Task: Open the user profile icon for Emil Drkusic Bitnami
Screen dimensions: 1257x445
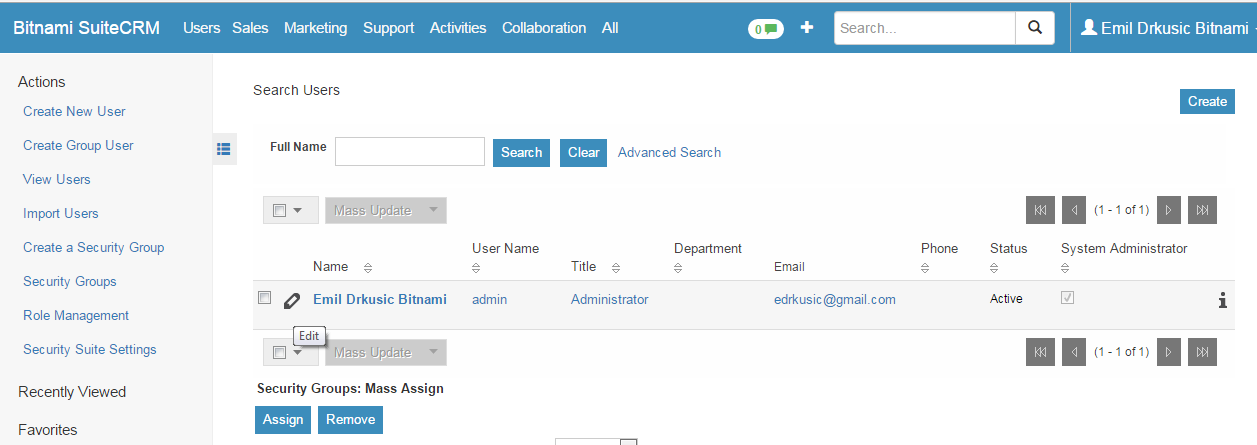Action: point(1089,28)
